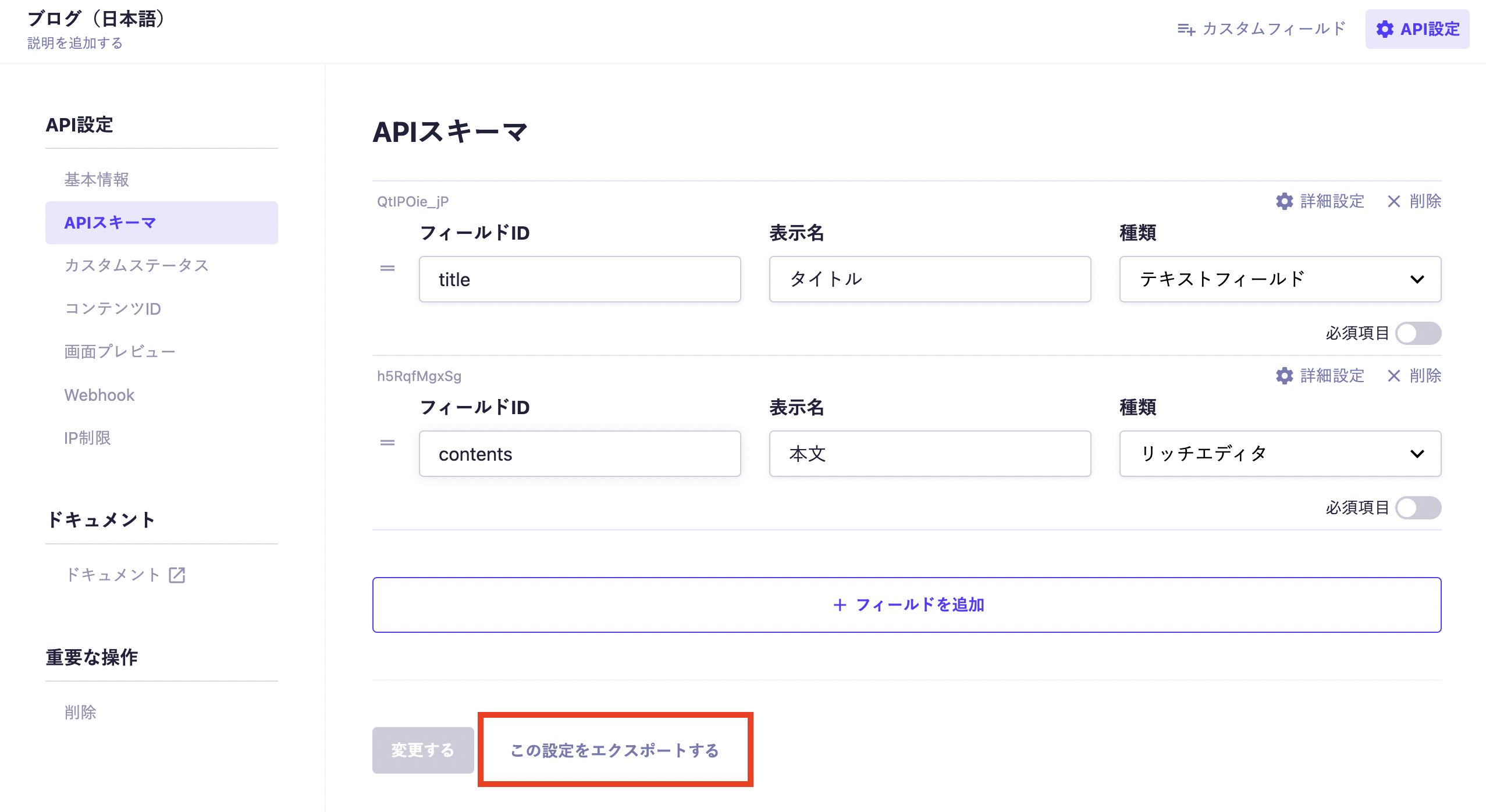
Task: Open the API設定 button in top right
Action: pos(1417,29)
